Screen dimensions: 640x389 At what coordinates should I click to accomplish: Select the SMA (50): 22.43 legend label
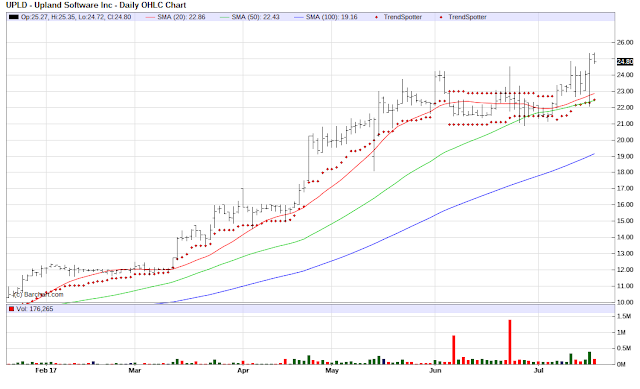click(x=255, y=17)
